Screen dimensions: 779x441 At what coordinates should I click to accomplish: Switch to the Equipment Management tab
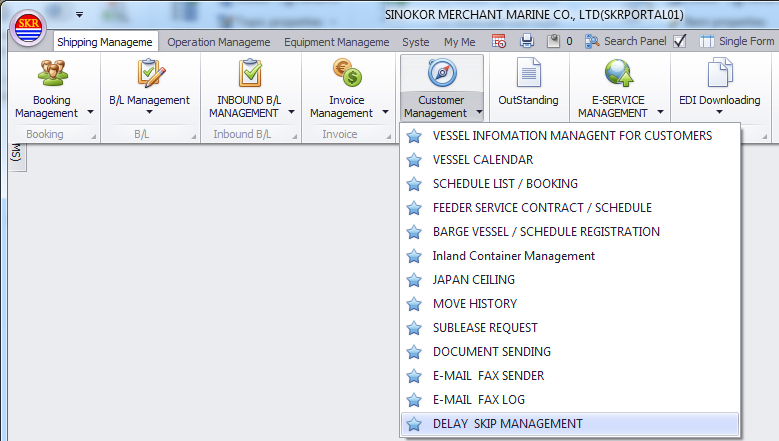[336, 42]
